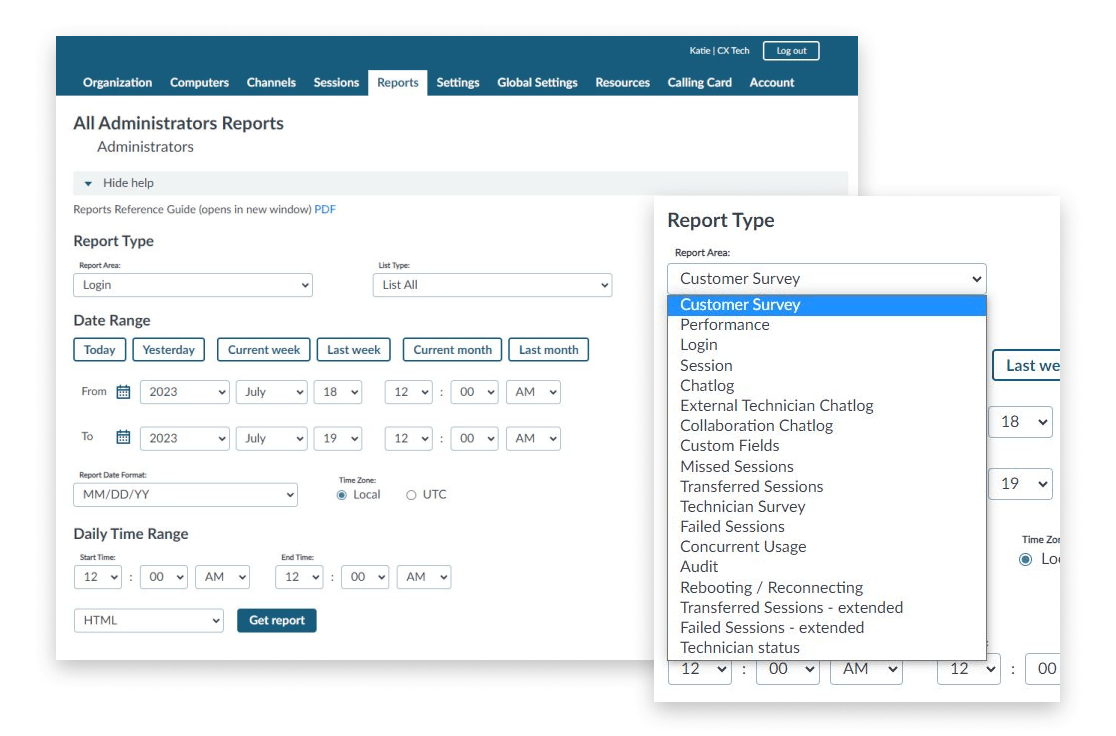The height and width of the screenshot is (736, 1116).
Task: Switch to the Sessions tab
Action: click(336, 83)
